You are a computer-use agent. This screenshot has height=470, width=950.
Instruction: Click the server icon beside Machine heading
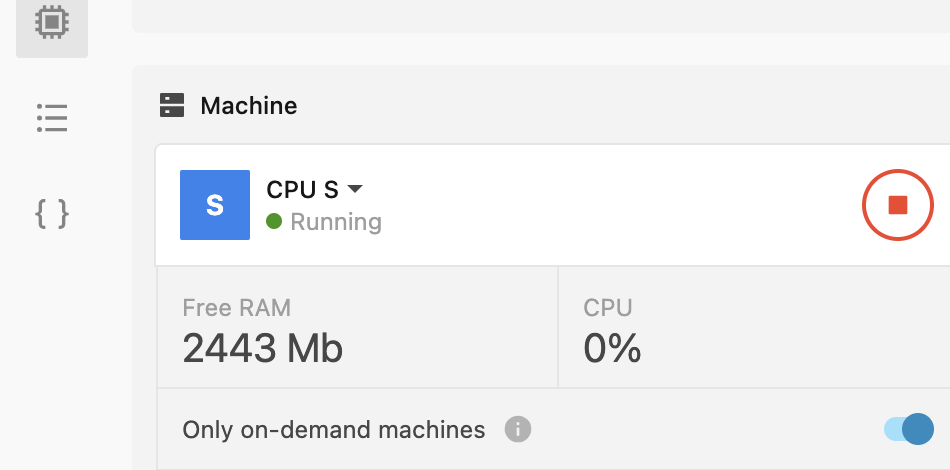coord(172,106)
